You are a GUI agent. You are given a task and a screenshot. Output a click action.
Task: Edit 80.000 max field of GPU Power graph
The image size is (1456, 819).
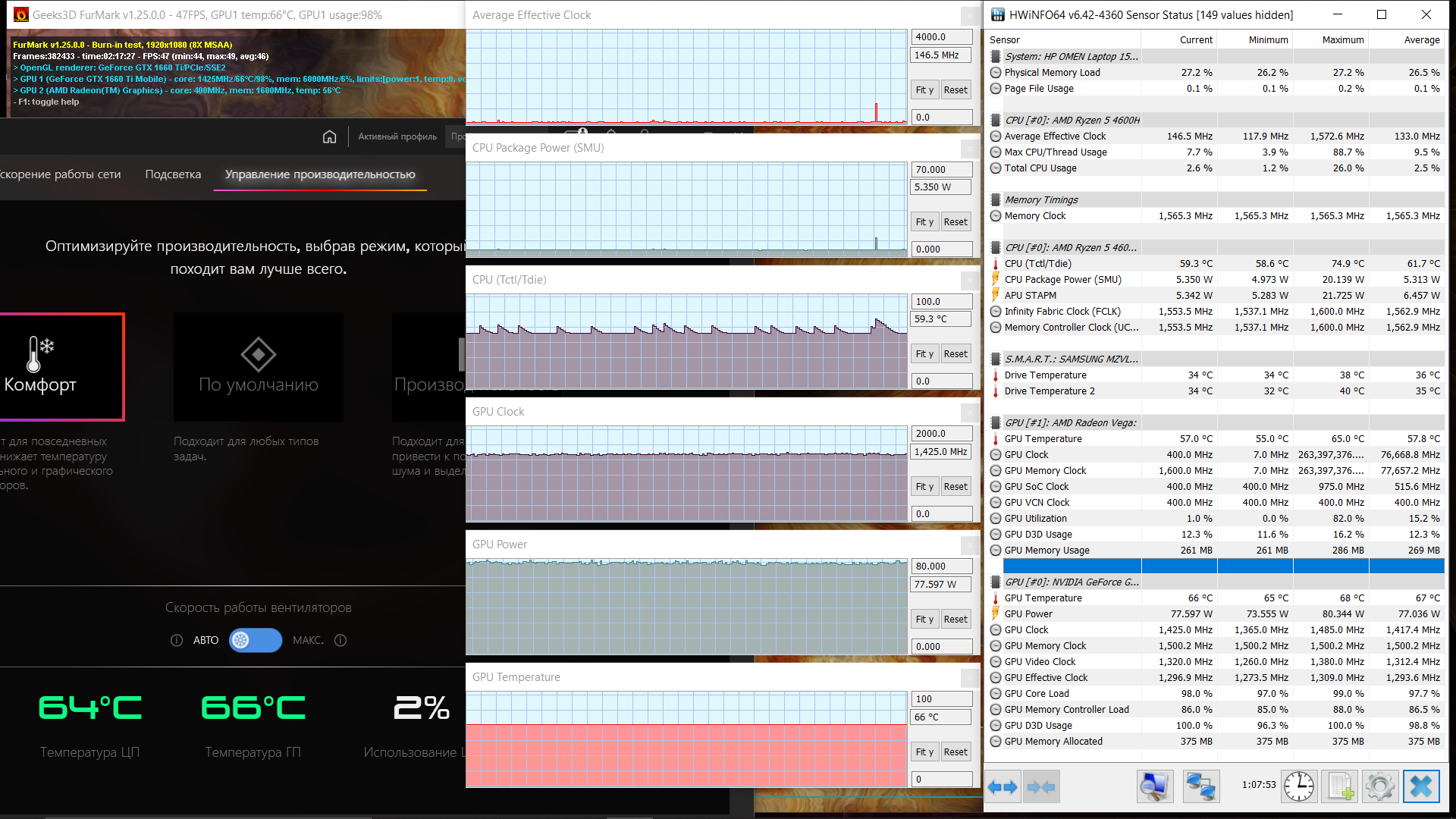pos(942,566)
